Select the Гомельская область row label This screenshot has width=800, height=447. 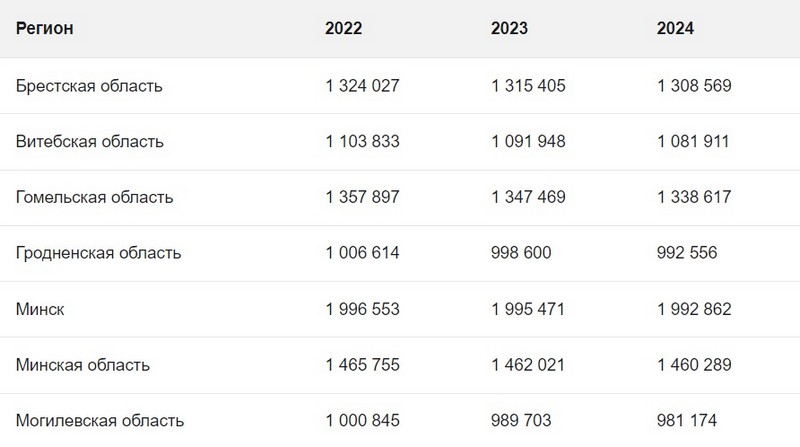(95, 198)
